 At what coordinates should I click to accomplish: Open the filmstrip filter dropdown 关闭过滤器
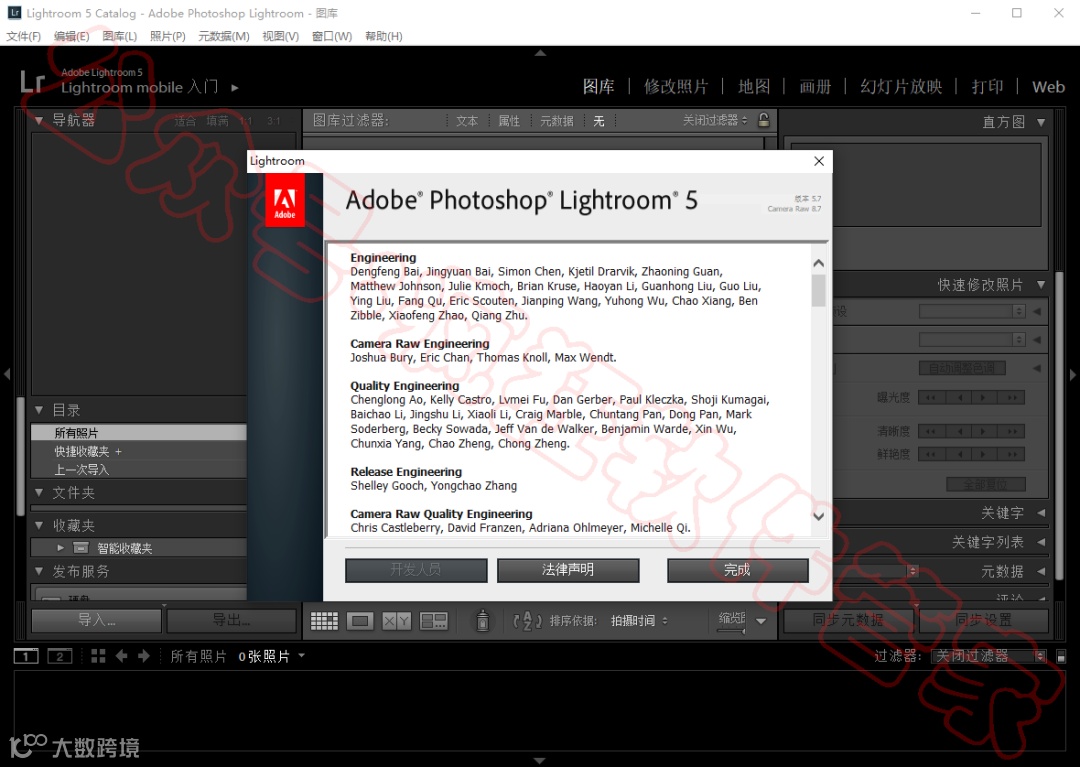988,656
